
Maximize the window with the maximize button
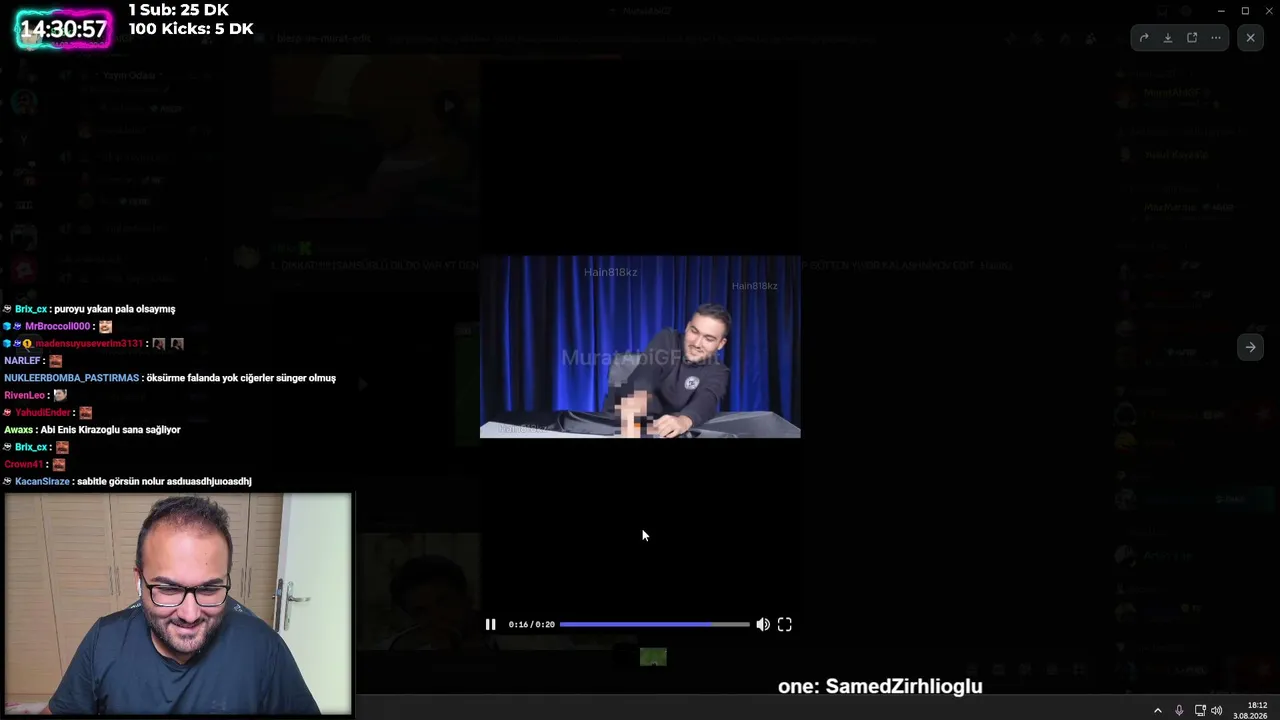point(1245,11)
